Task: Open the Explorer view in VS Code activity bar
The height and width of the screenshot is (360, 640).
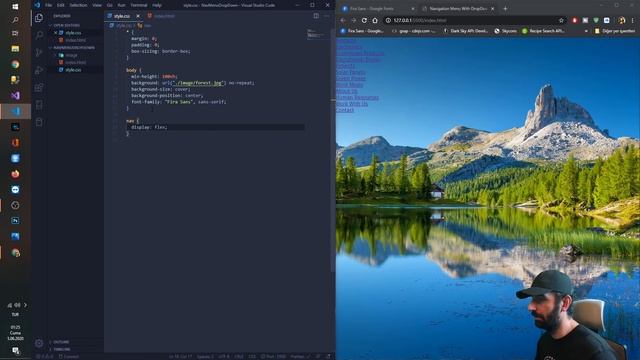Action: [x=39, y=18]
